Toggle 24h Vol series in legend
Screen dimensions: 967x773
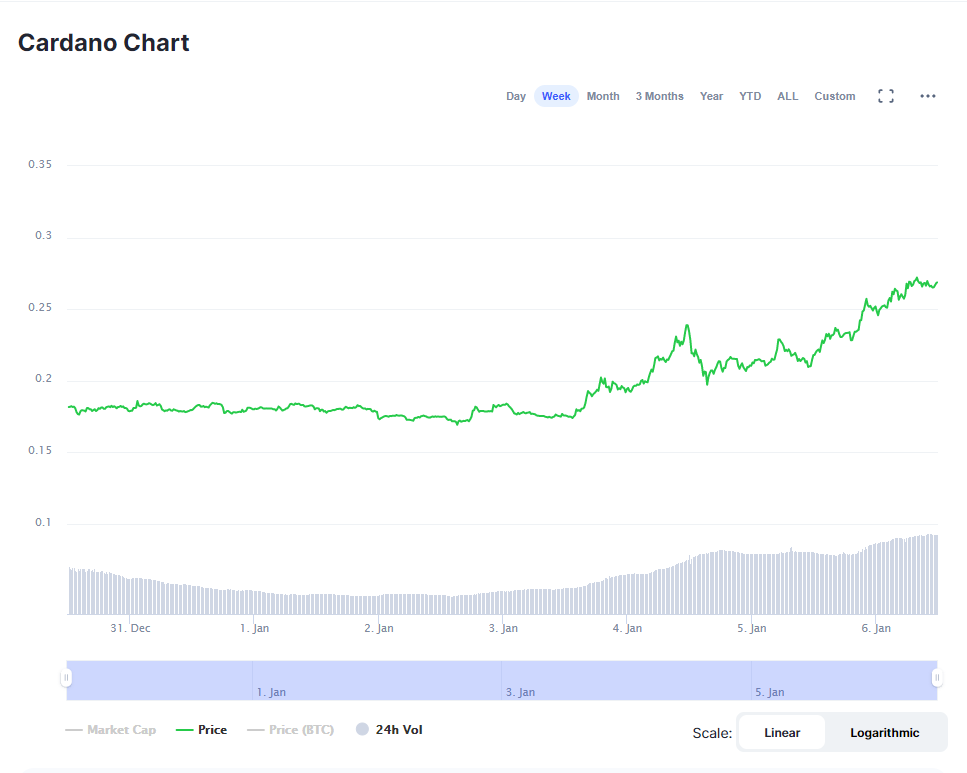point(390,730)
